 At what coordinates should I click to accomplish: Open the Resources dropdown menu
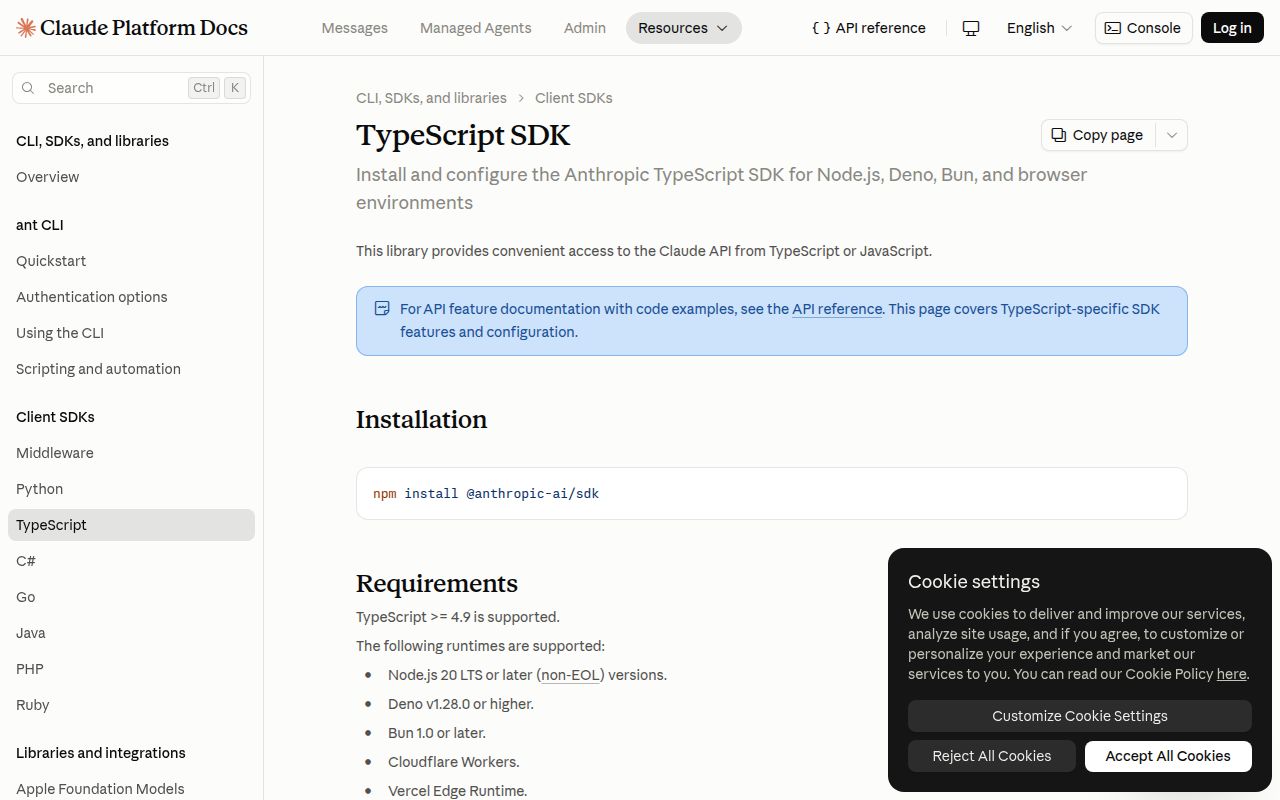[684, 28]
